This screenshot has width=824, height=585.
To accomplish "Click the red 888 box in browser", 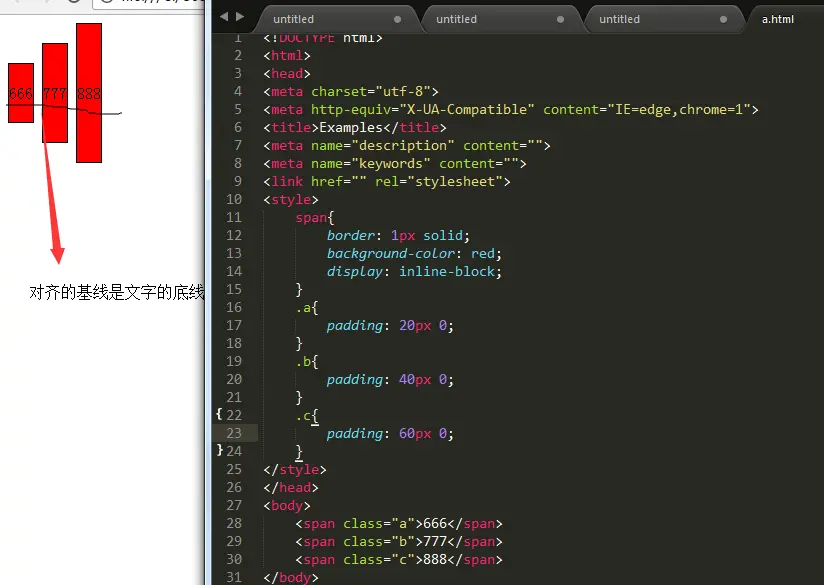I will pyautogui.click(x=89, y=93).
